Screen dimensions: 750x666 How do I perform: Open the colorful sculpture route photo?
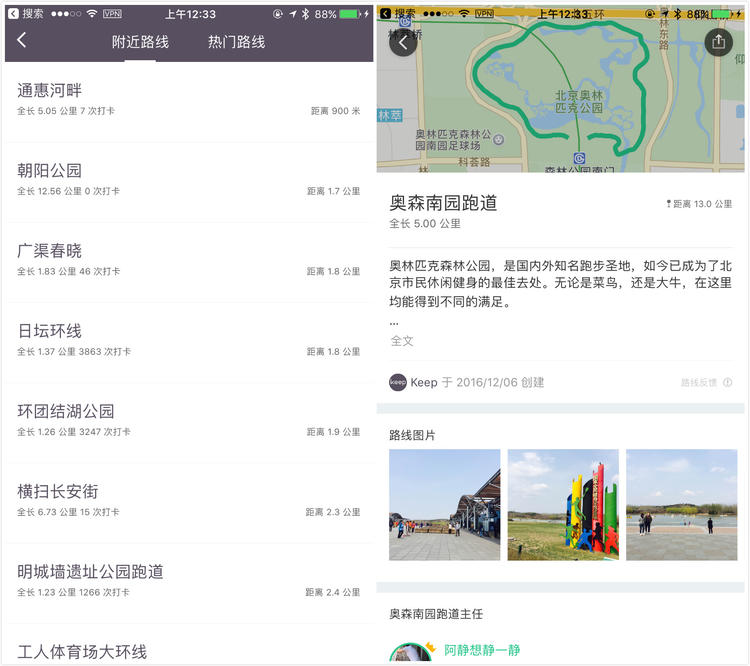(x=563, y=505)
